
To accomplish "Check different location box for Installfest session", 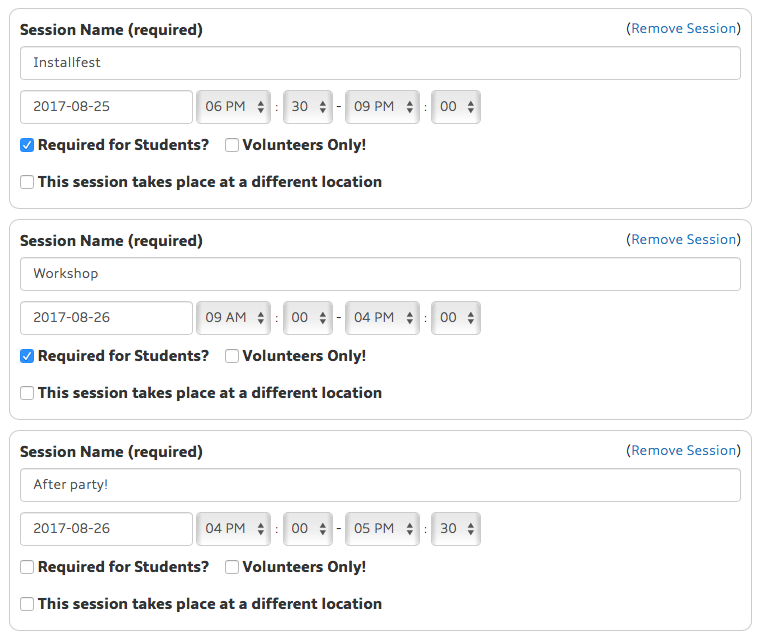I will tap(27, 182).
